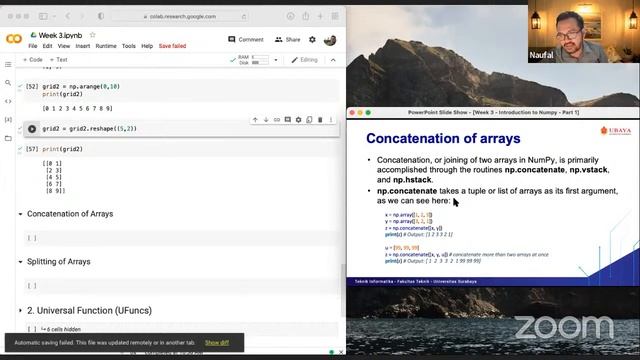Open Safari downloads icon
This screenshot has width=640, height=360.
(290, 16)
